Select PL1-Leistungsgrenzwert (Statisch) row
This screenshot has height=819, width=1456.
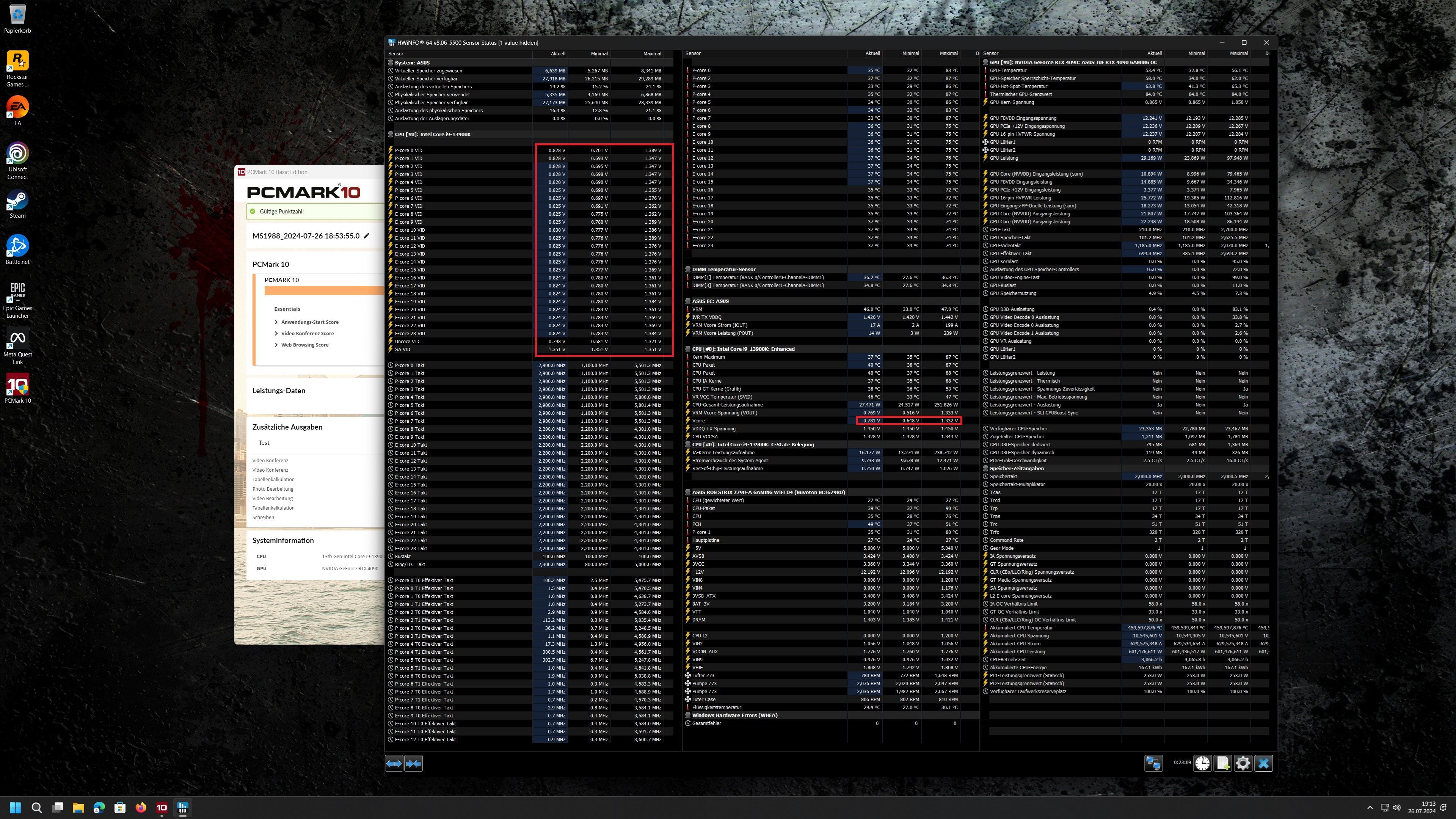1125,675
